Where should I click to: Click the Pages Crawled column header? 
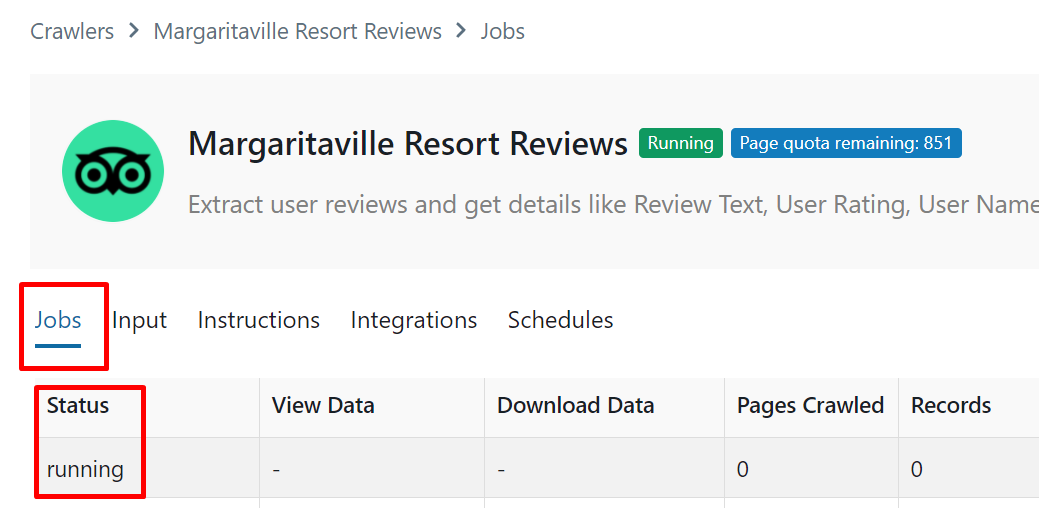[810, 406]
